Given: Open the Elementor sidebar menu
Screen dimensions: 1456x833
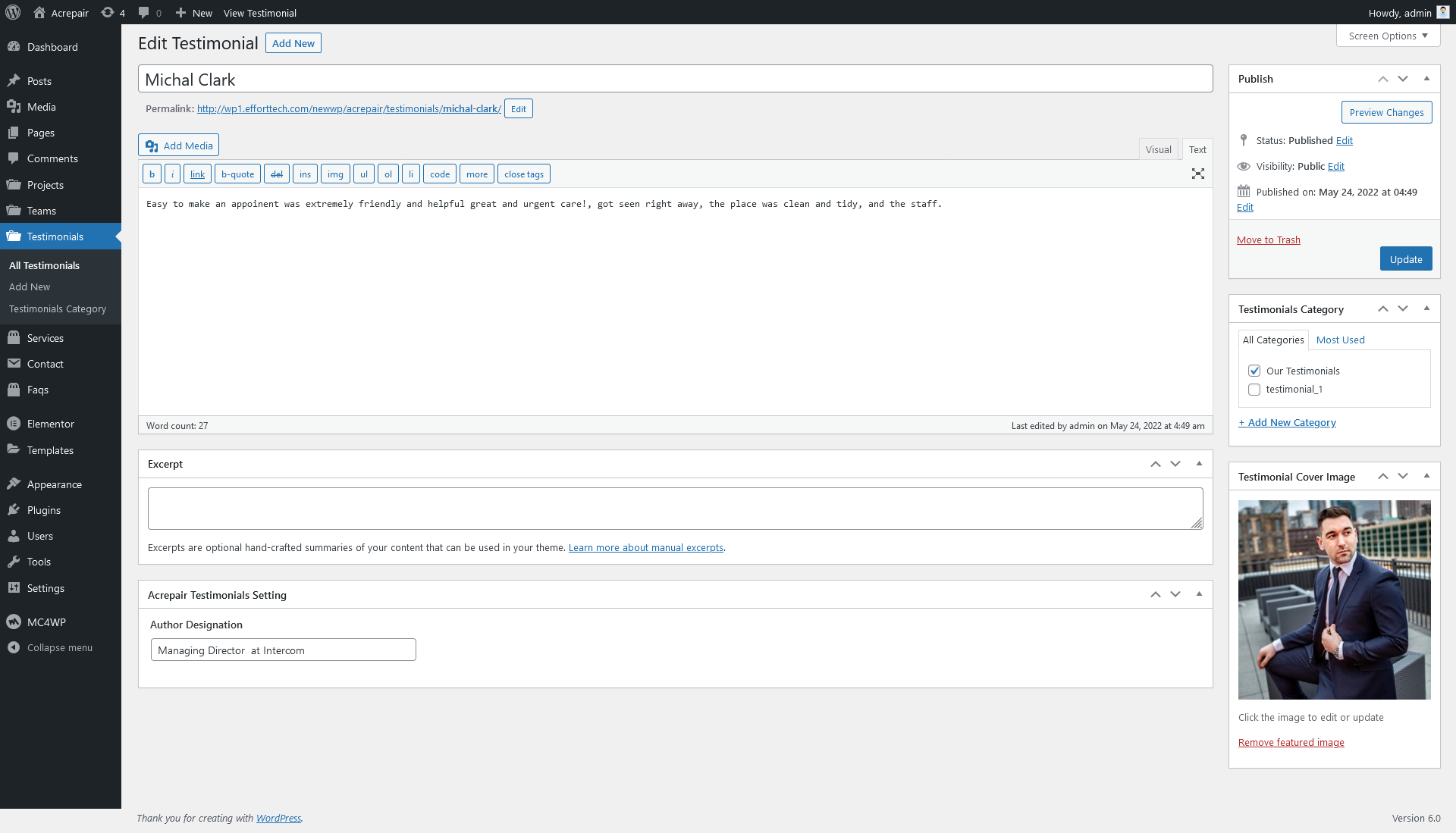Looking at the screenshot, I should point(50,424).
